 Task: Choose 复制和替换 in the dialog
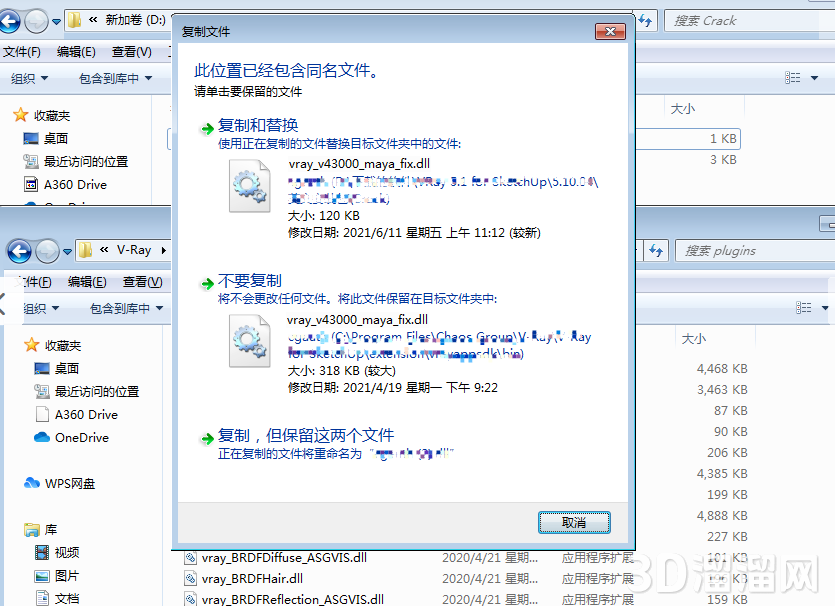pyautogui.click(x=258, y=126)
